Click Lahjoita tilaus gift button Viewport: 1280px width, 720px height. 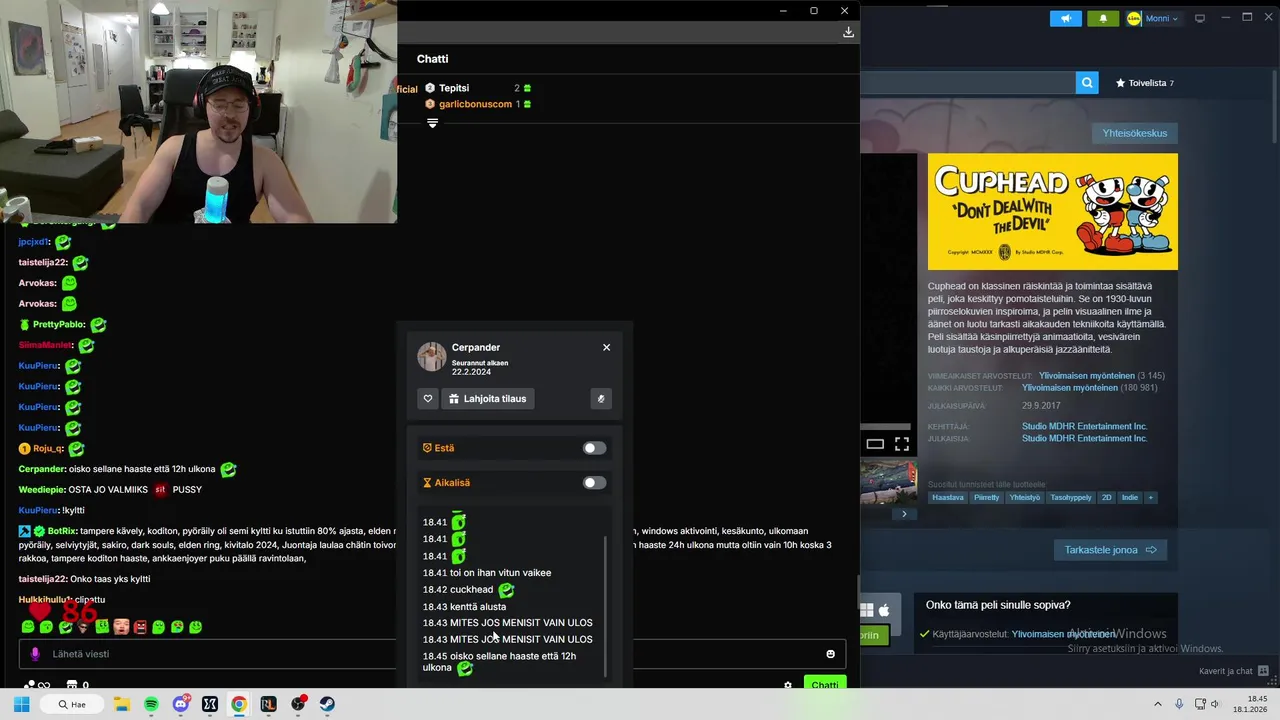tap(488, 398)
